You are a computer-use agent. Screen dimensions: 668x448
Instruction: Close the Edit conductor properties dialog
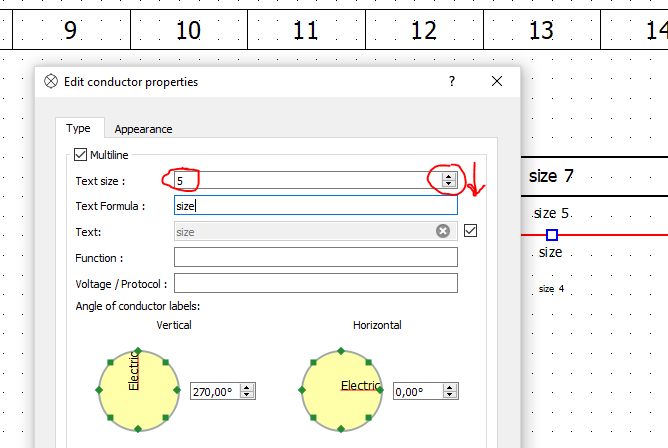(x=496, y=82)
